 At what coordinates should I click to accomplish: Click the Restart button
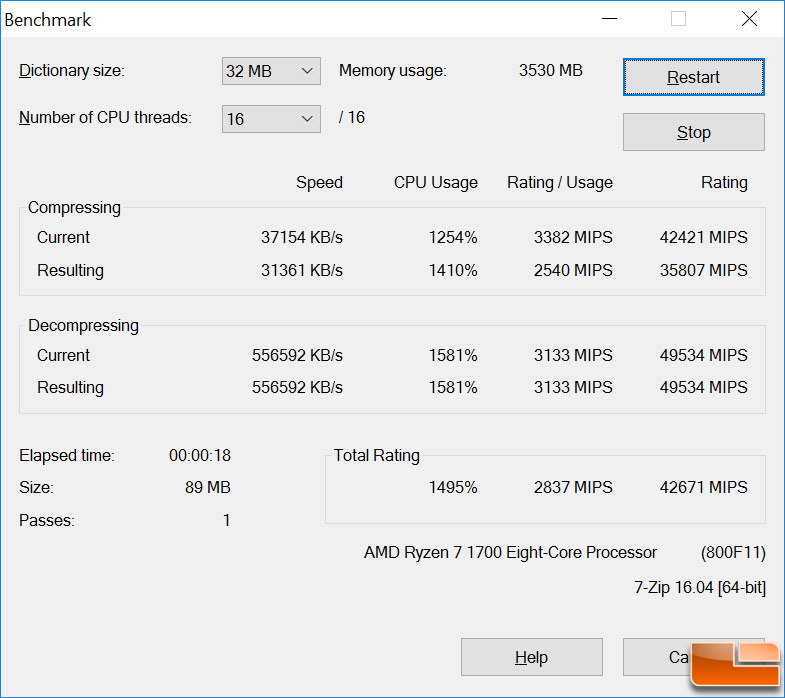tap(693, 77)
